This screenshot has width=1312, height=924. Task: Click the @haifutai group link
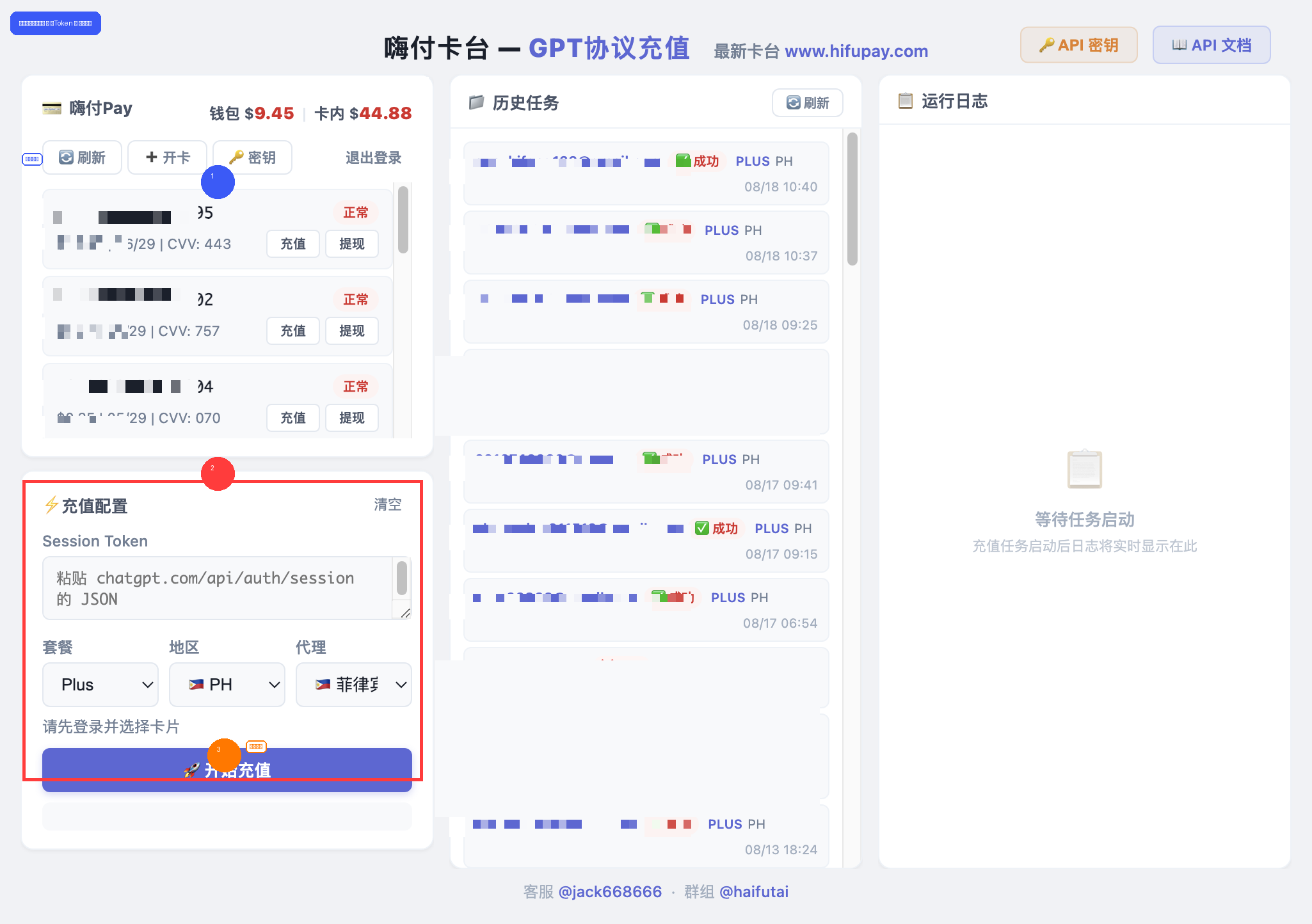[754, 891]
